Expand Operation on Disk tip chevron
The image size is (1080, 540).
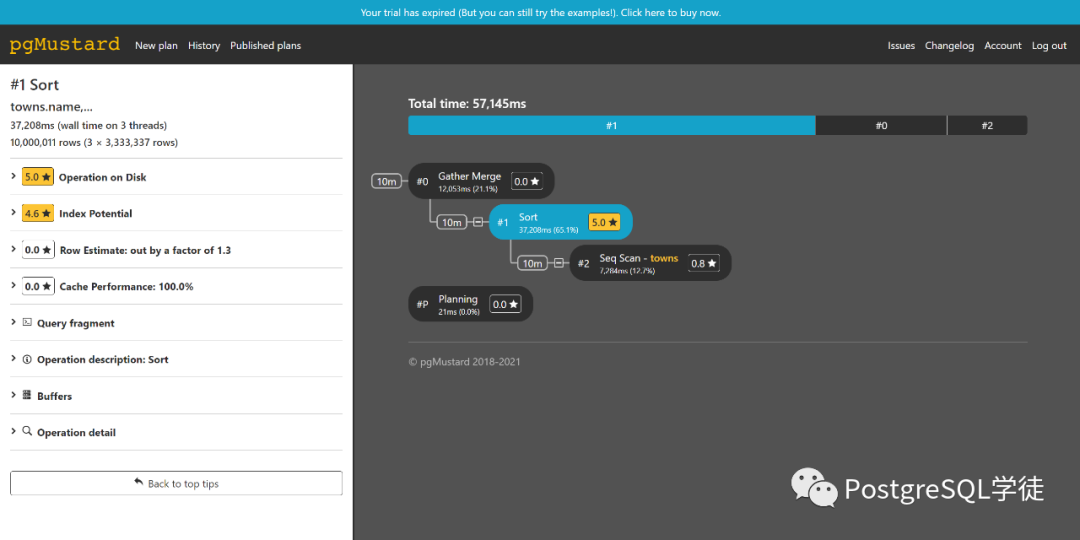14,176
